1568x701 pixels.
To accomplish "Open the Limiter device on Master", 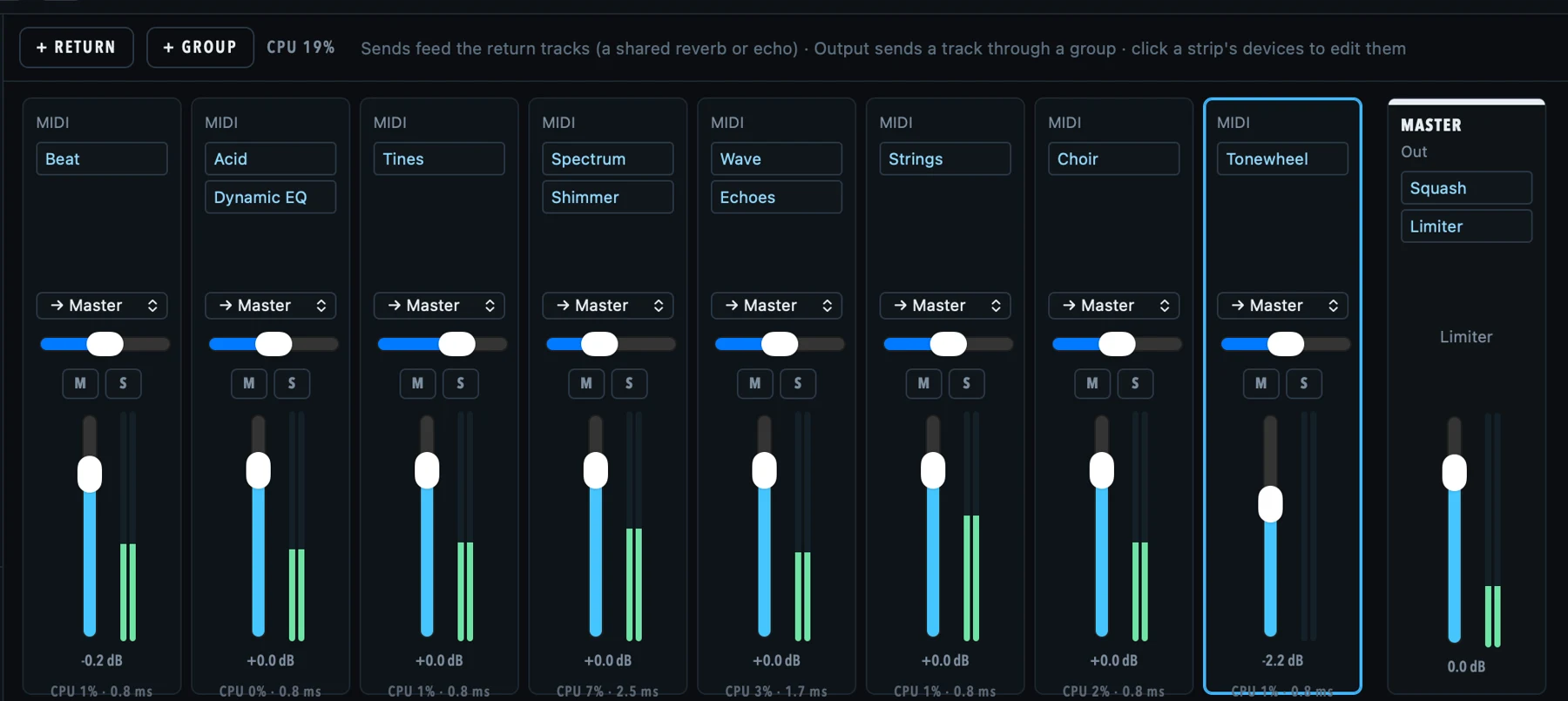I will coord(1466,226).
